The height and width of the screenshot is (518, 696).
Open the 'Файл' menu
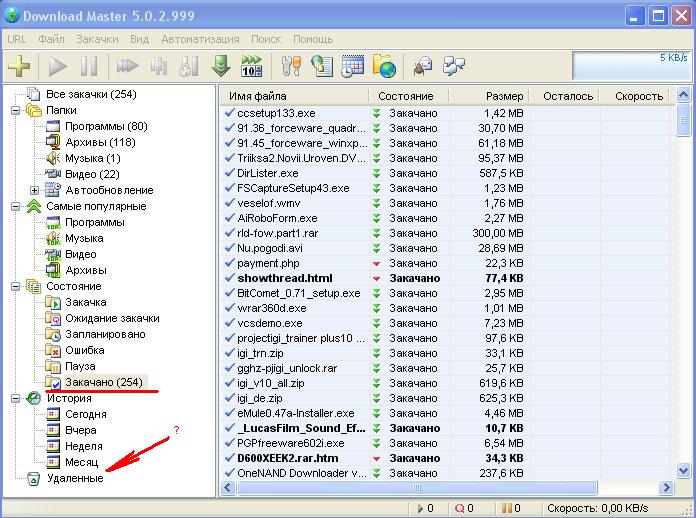tap(51, 39)
